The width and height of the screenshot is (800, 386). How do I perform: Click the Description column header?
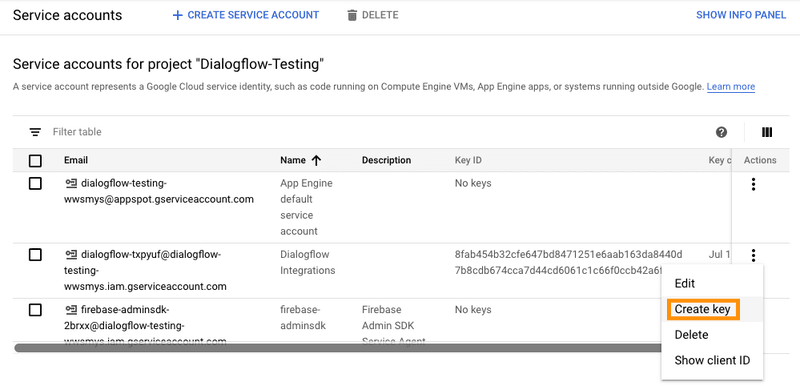[386, 160]
